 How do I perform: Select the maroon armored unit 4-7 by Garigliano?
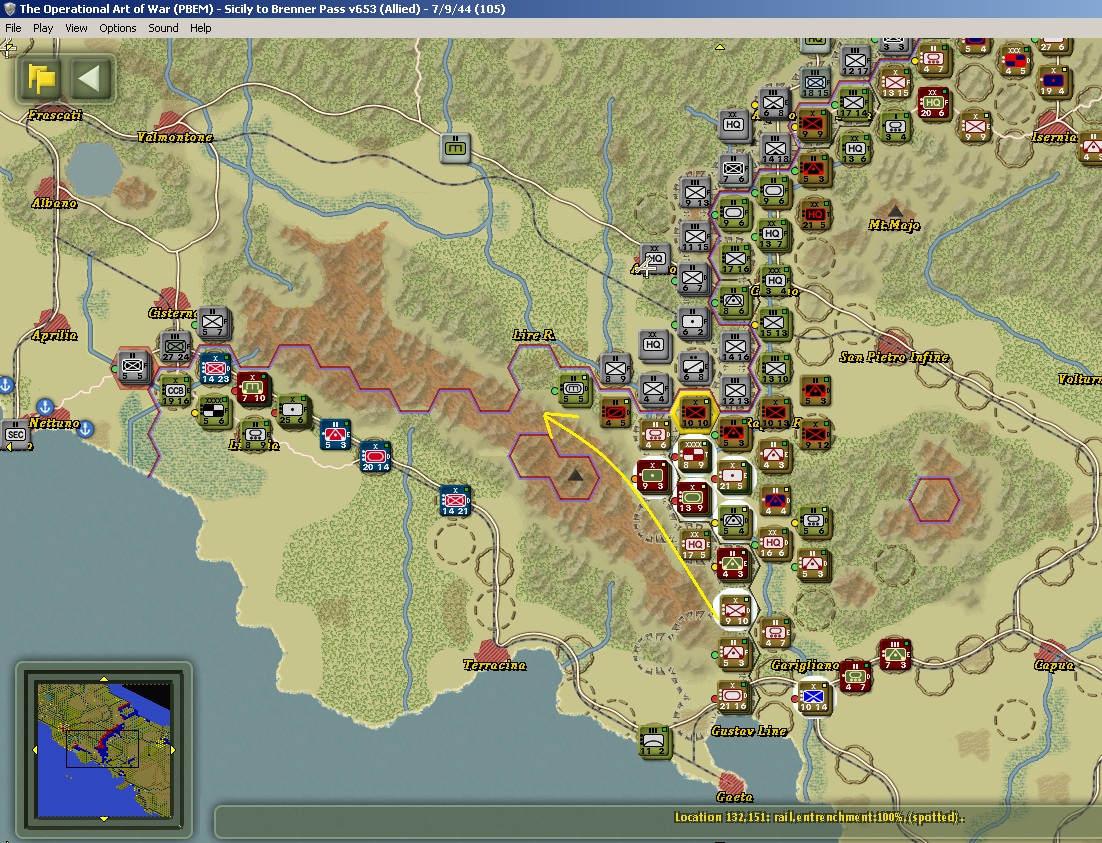point(855,676)
